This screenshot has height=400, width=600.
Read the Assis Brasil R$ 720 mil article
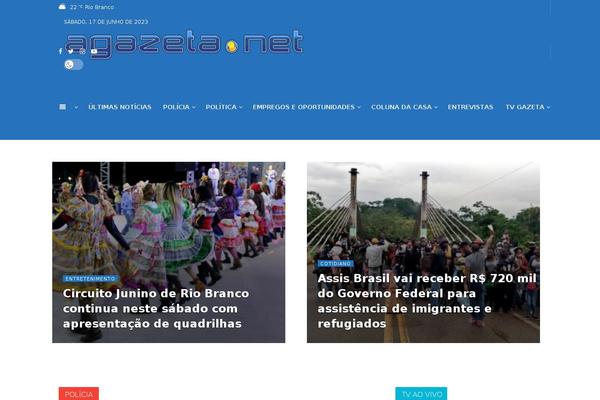pyautogui.click(x=427, y=301)
